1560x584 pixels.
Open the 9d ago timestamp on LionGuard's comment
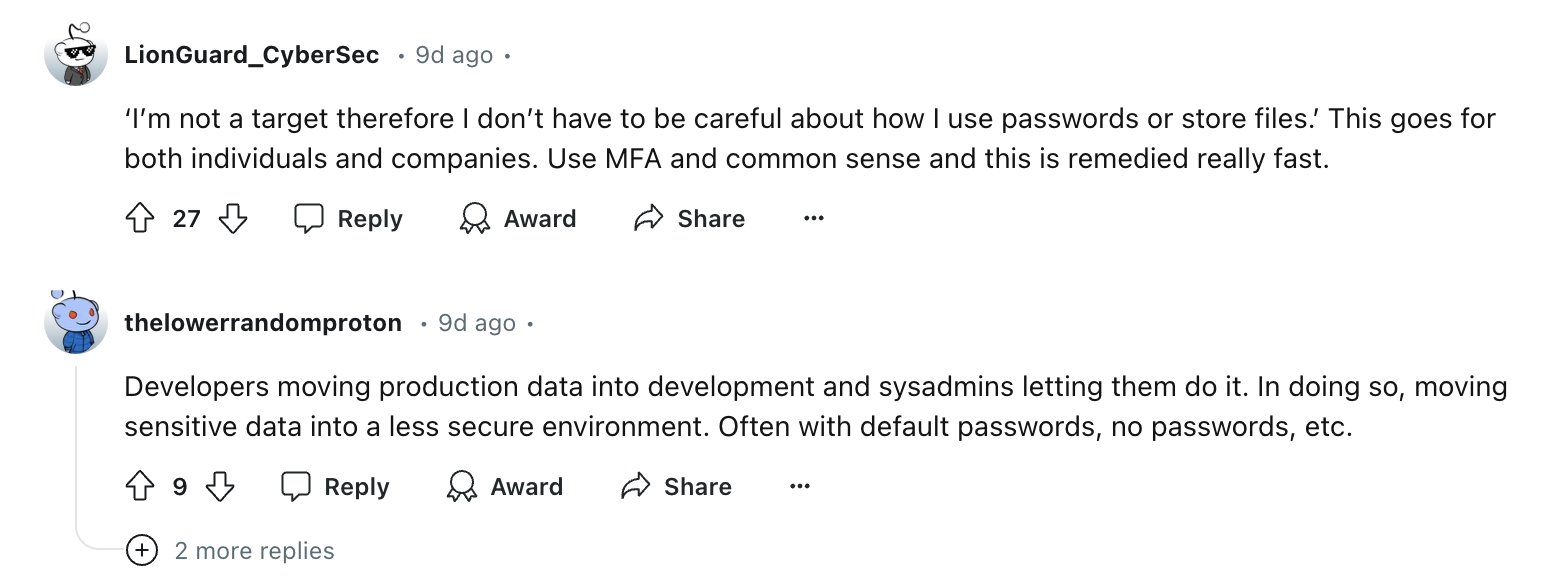pyautogui.click(x=454, y=55)
